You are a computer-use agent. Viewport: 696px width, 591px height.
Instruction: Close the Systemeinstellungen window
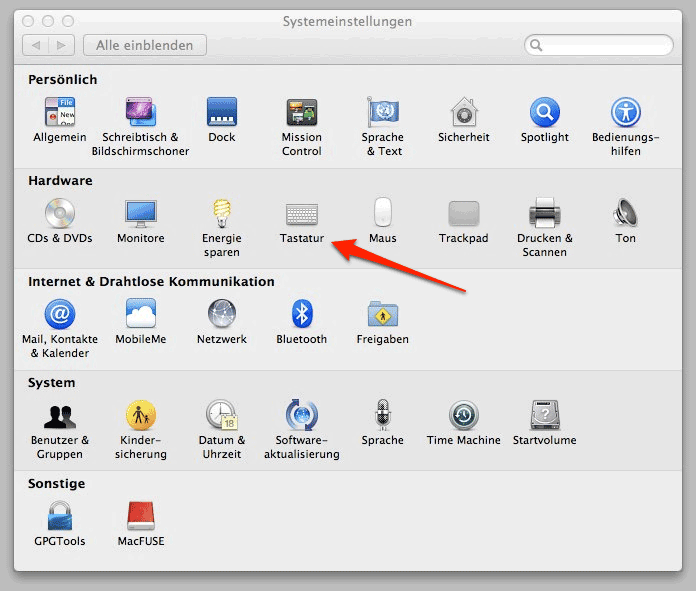point(28,21)
